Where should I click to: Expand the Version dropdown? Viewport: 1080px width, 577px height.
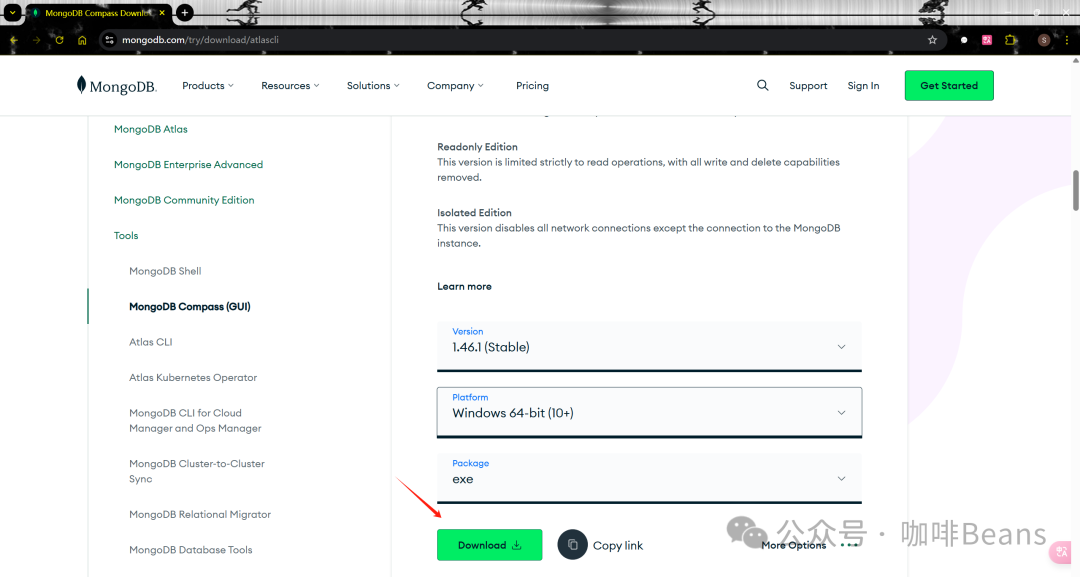tap(649, 346)
